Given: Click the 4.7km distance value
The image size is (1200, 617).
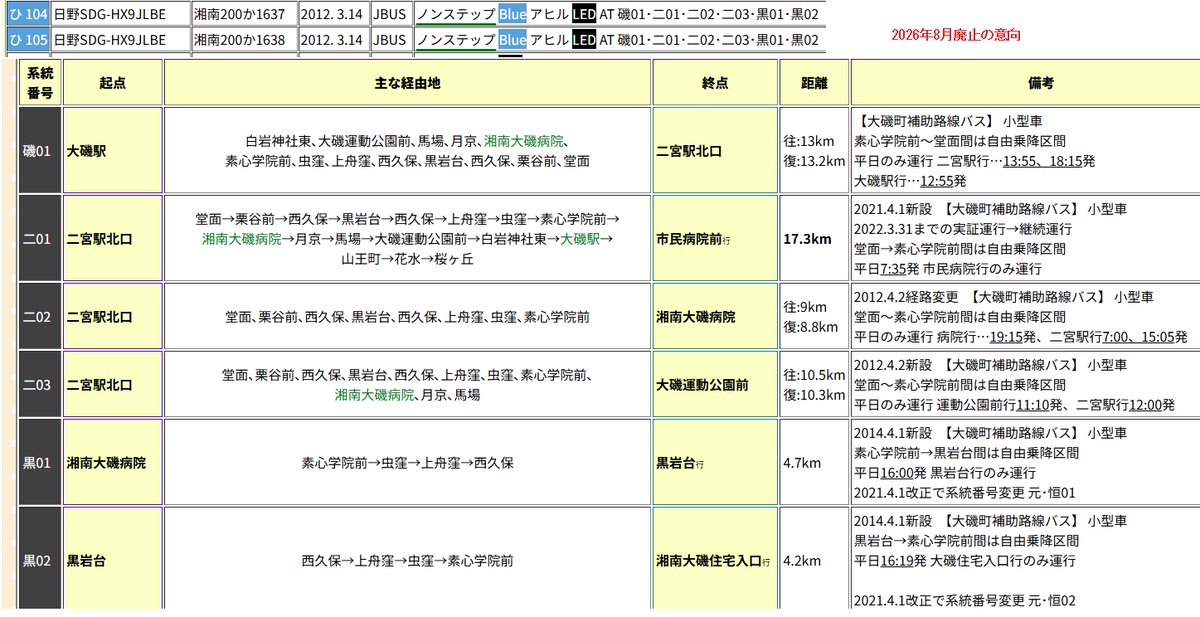Looking at the screenshot, I should [802, 463].
